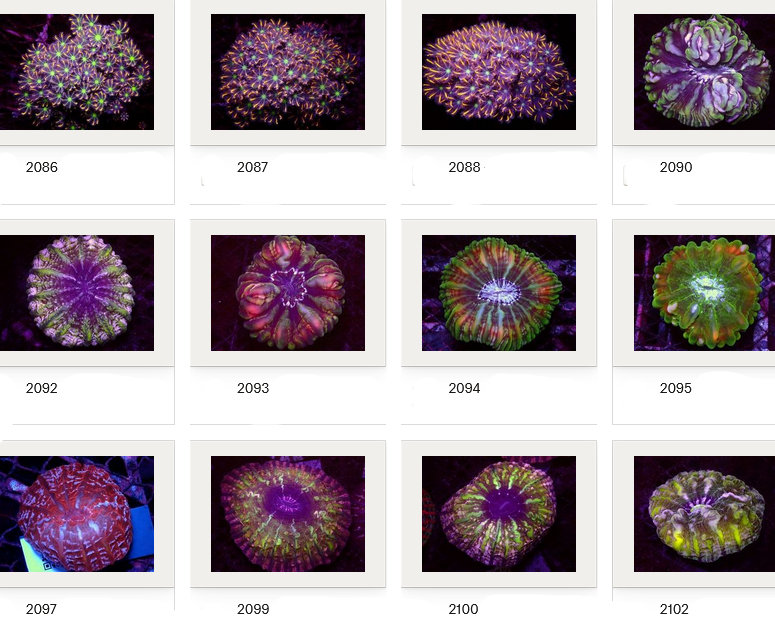Click the label 2092

pos(42,388)
